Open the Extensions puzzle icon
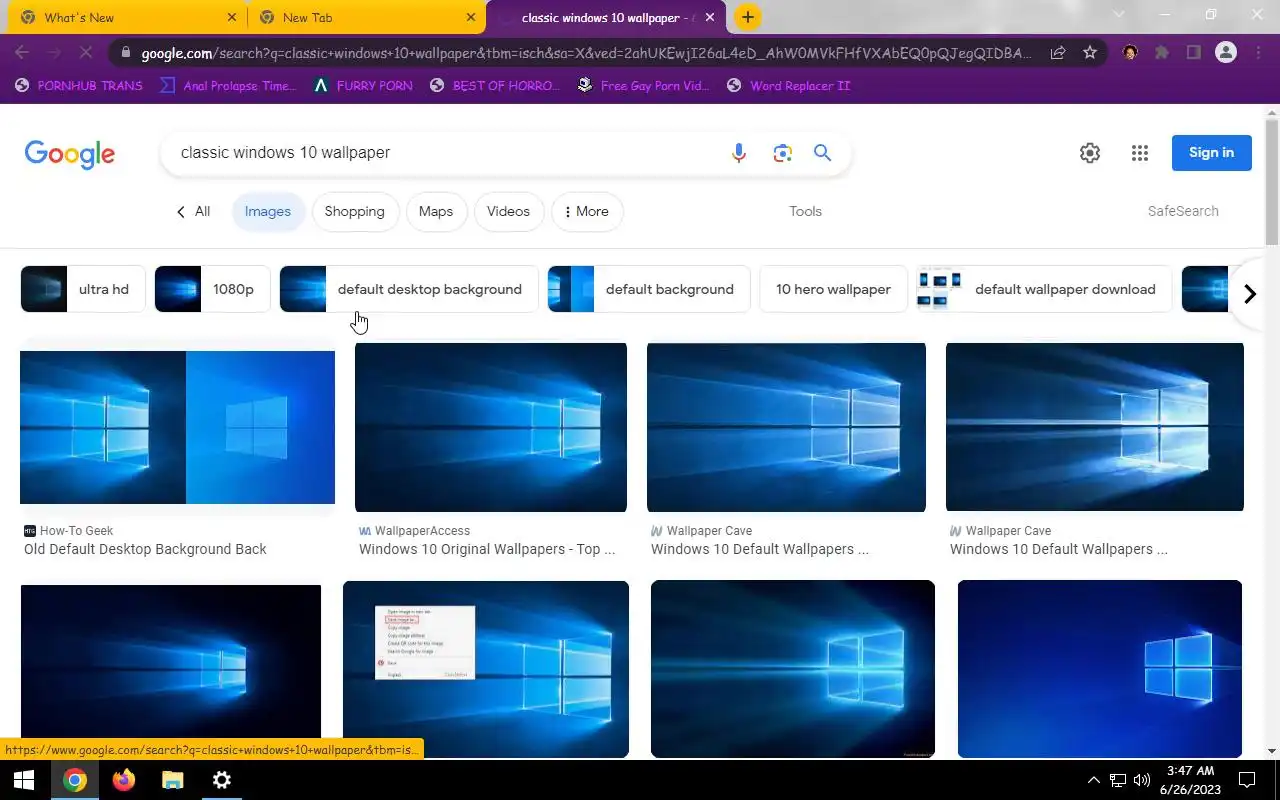1280x800 pixels. point(1162,53)
